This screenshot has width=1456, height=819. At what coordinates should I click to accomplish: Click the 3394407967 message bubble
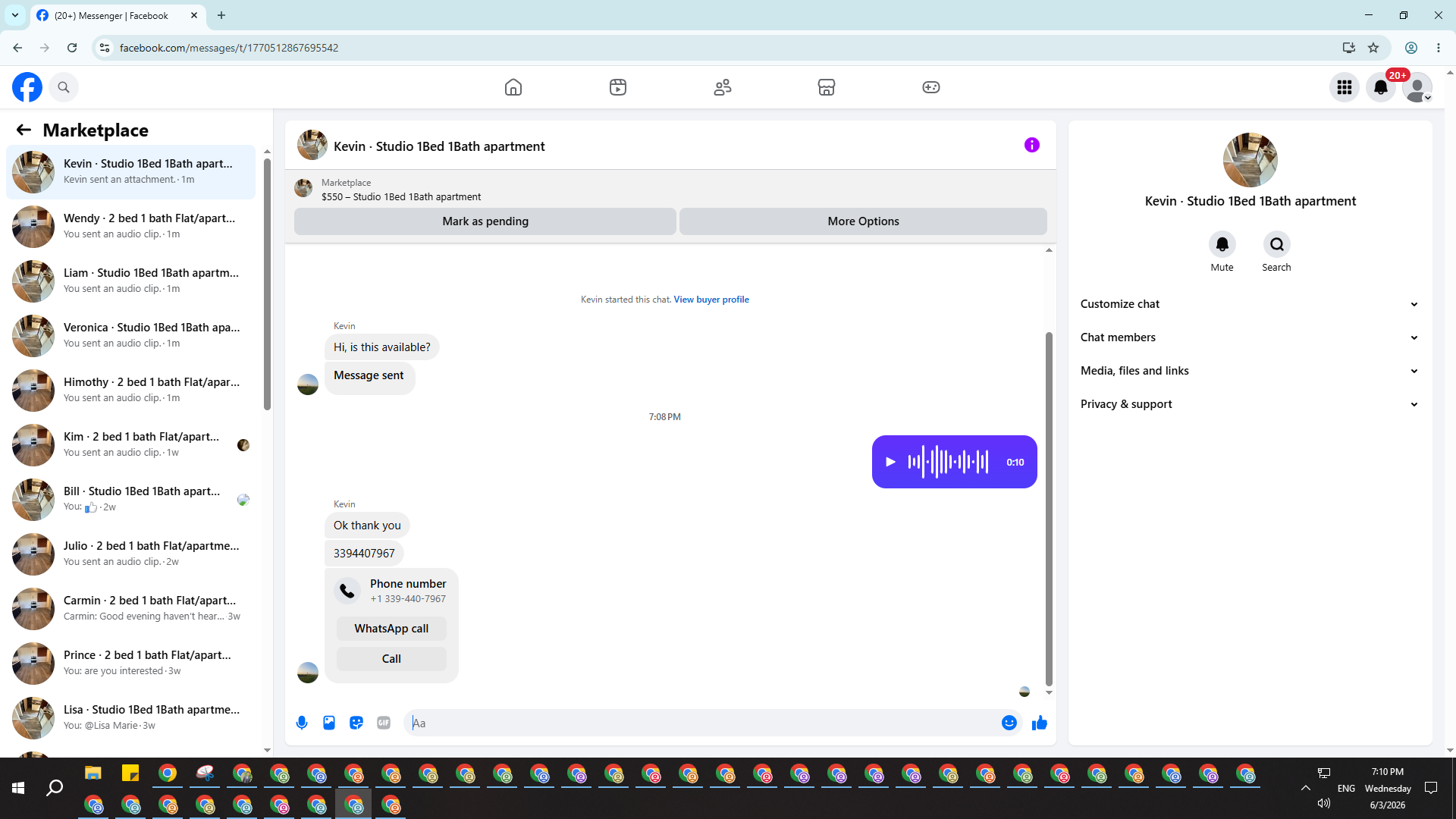(x=364, y=554)
